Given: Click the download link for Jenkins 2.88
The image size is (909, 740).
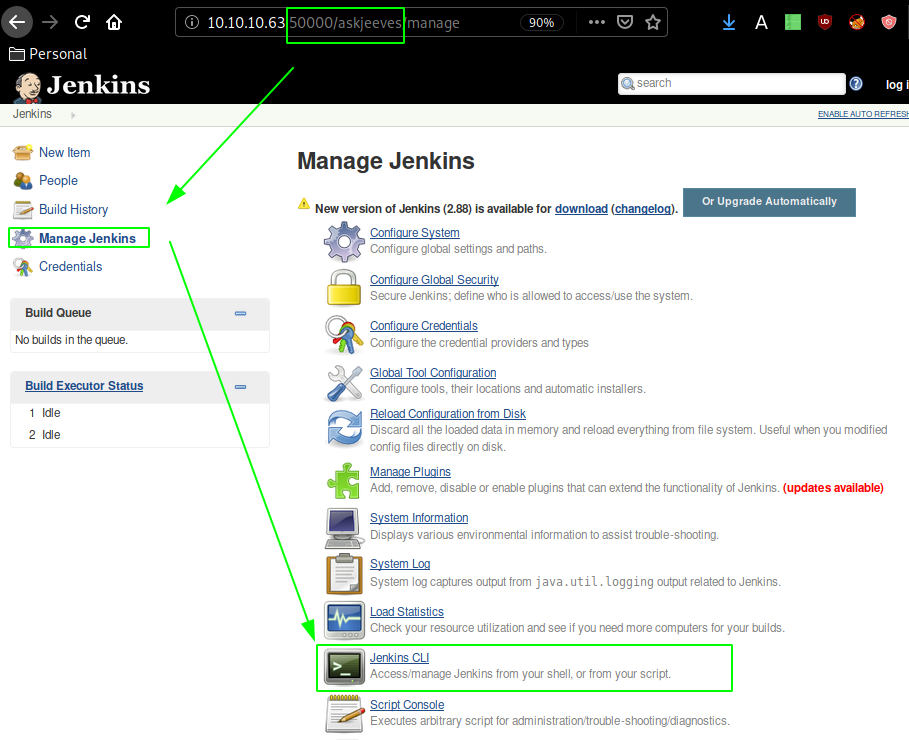Looking at the screenshot, I should 581,209.
